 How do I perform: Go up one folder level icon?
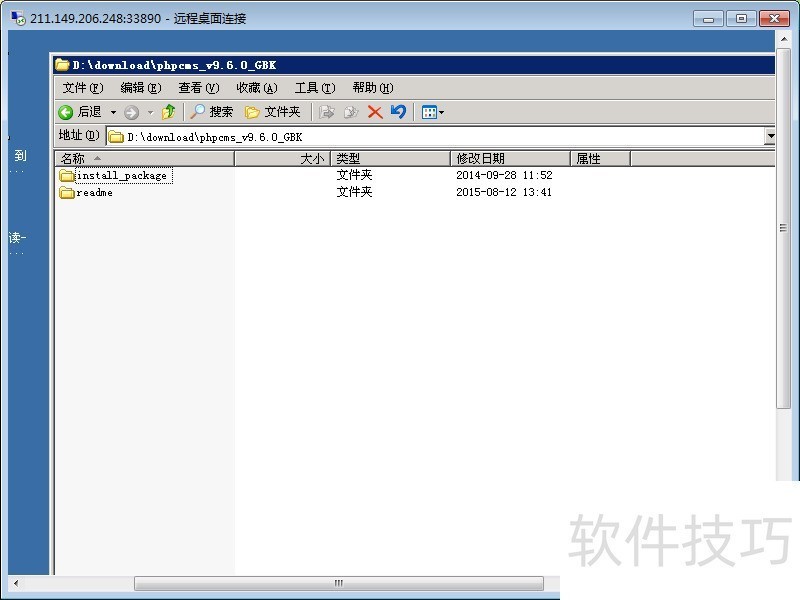coord(168,112)
